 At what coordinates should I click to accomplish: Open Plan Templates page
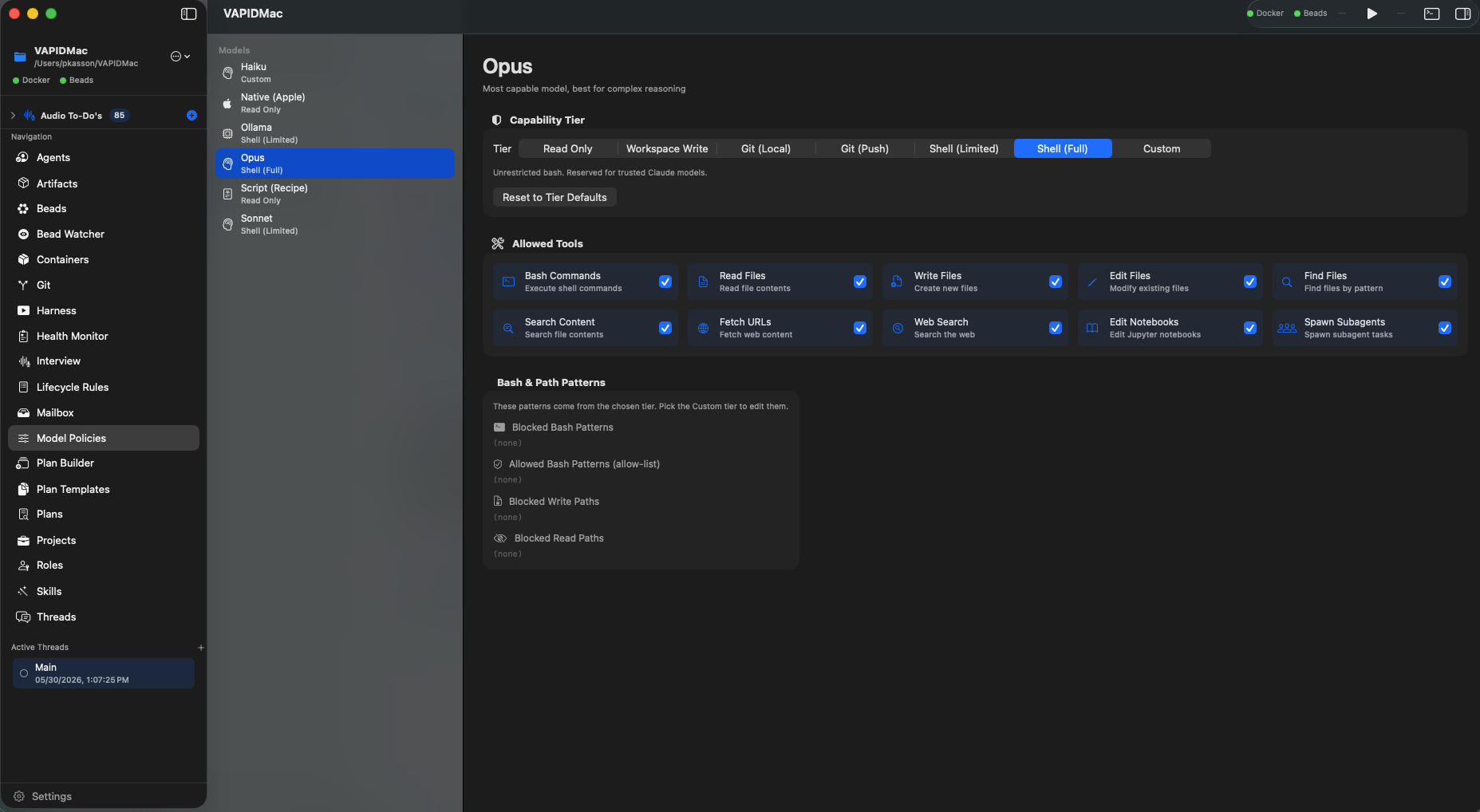104,490
